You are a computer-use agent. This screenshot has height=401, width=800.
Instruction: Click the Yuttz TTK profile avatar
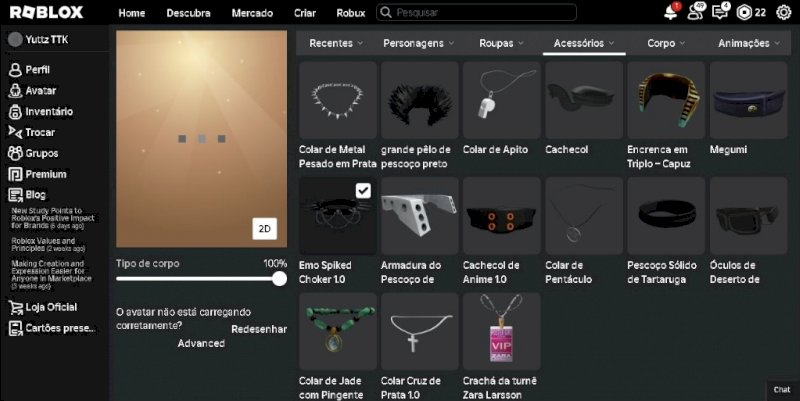(x=15, y=39)
